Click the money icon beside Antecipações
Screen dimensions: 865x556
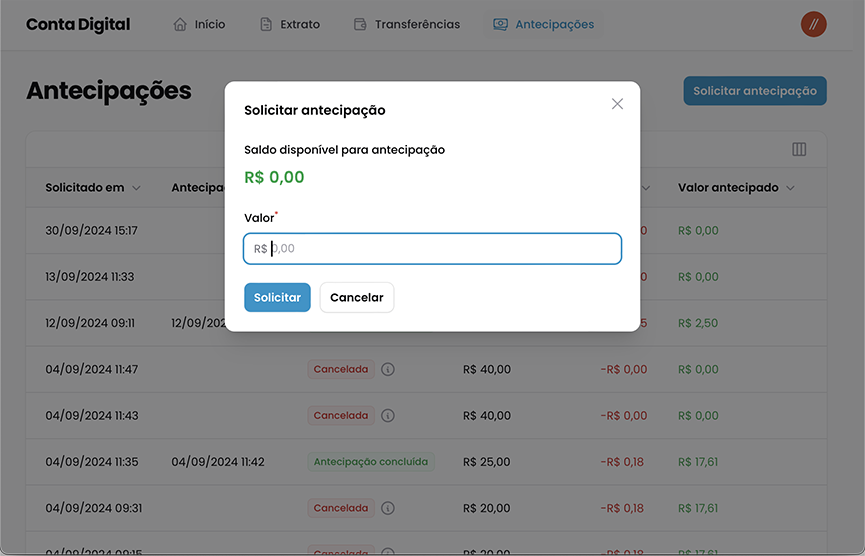click(x=501, y=24)
